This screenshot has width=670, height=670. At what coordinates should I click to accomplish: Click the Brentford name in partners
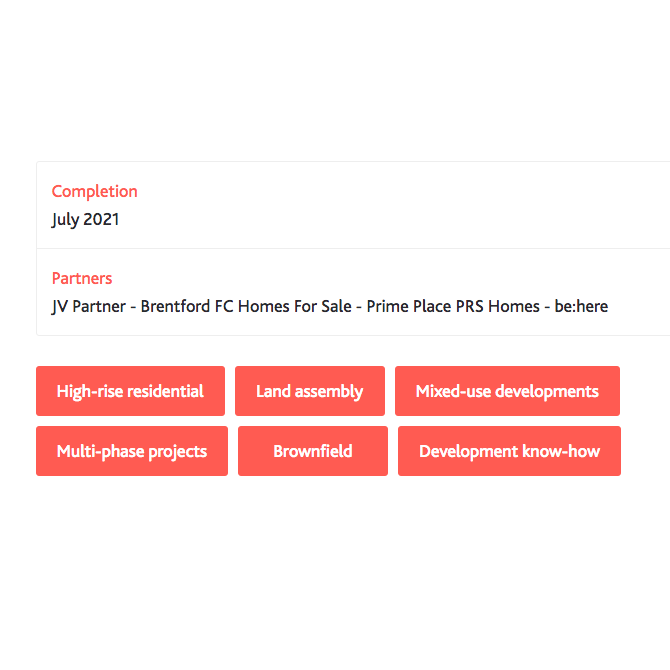[x=175, y=306]
